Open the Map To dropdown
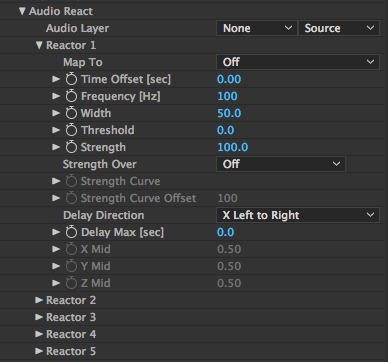This screenshot has width=388, height=362. pos(298,62)
